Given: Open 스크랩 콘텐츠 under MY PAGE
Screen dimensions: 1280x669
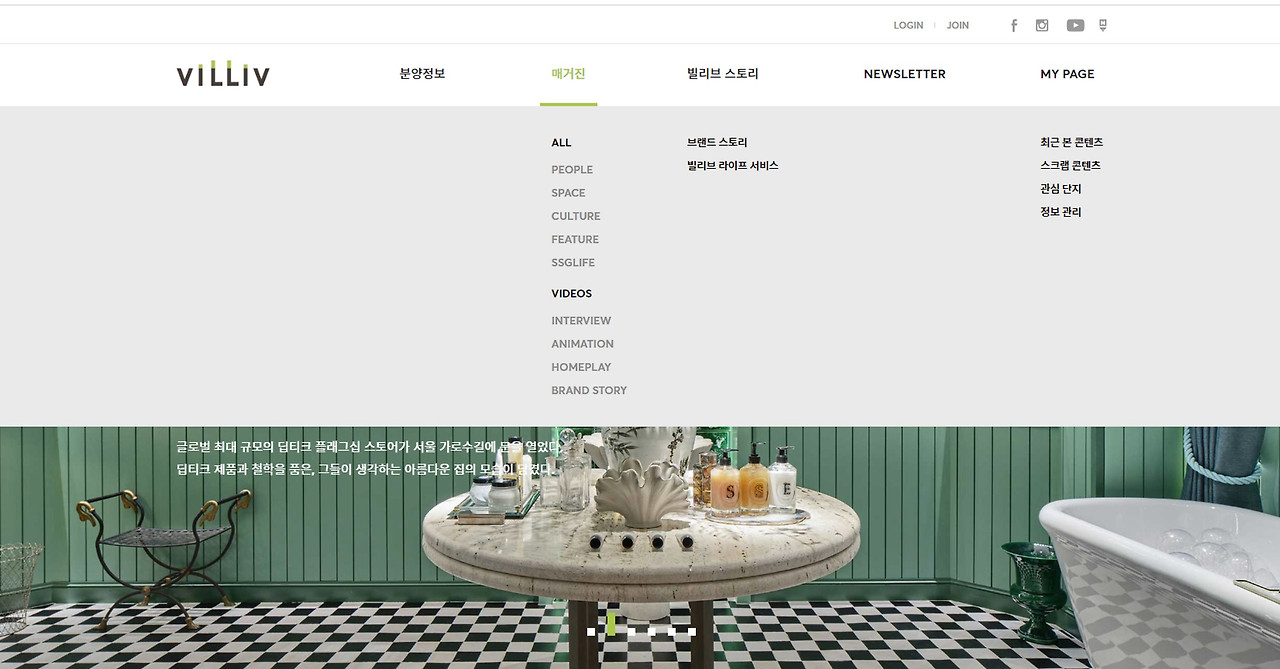Looking at the screenshot, I should [1070, 165].
